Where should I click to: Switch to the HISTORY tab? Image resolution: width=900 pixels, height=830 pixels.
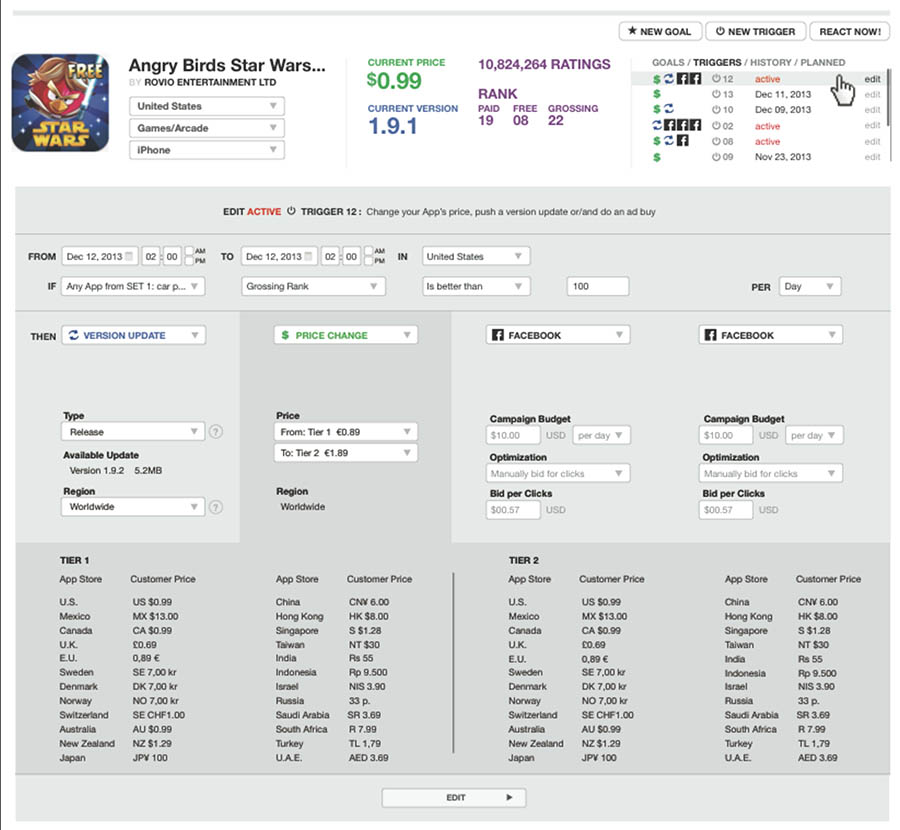pyautogui.click(x=771, y=62)
